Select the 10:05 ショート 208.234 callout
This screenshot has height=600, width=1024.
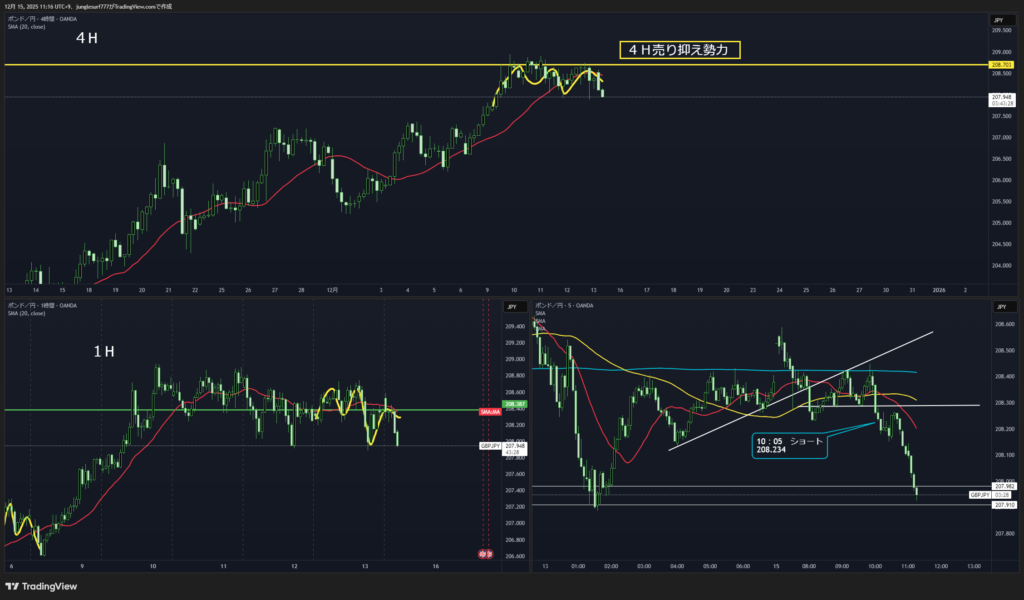point(788,445)
